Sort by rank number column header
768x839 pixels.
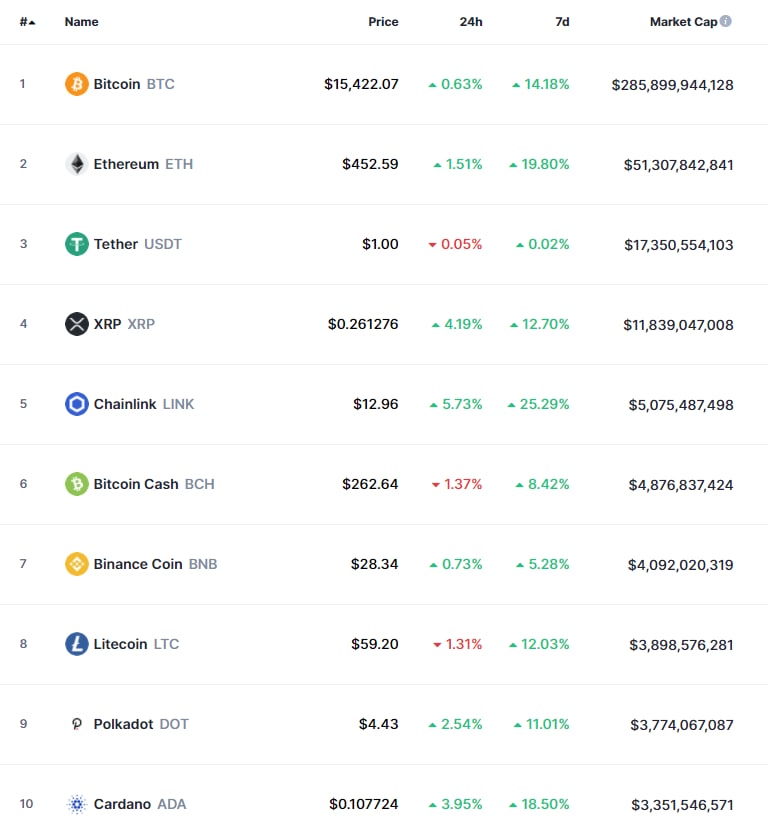[x=27, y=22]
